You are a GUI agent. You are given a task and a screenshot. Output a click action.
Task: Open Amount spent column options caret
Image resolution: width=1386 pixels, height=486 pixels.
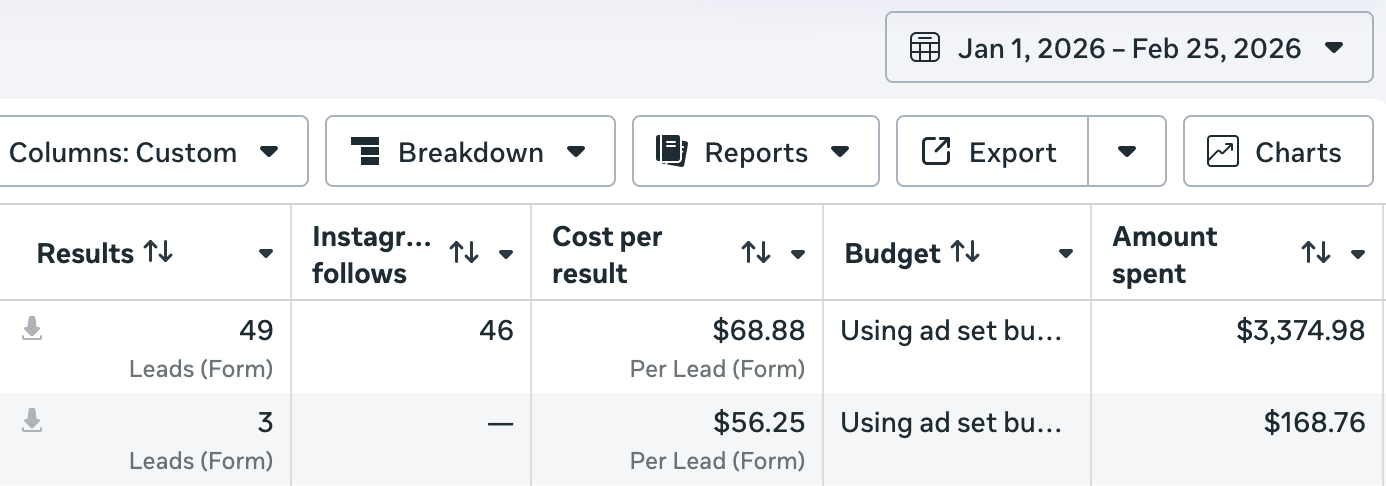tap(1358, 254)
